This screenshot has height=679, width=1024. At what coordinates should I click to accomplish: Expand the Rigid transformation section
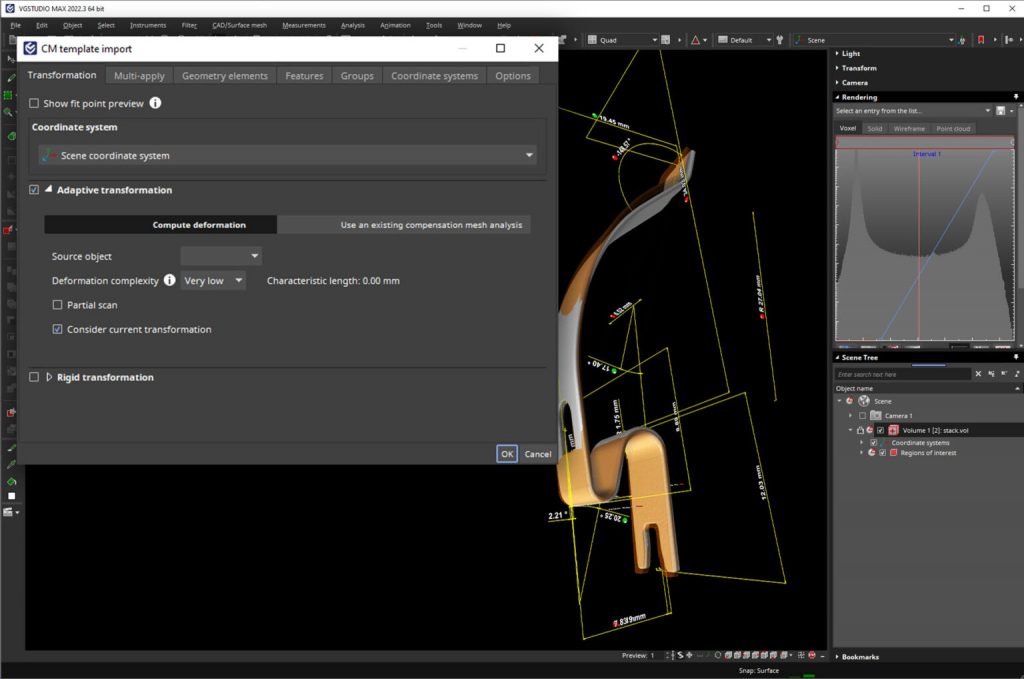(49, 377)
